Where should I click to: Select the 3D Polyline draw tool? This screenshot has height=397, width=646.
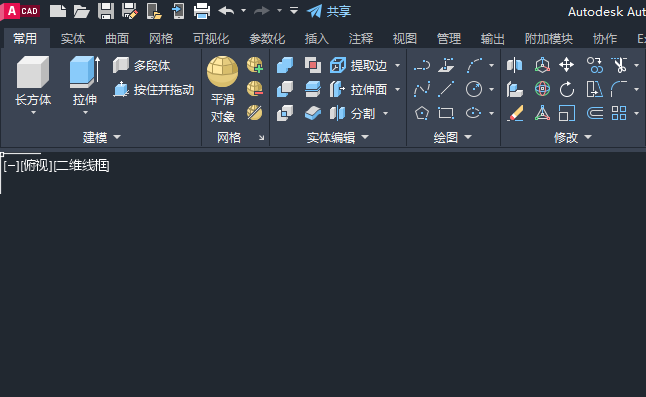click(x=446, y=65)
